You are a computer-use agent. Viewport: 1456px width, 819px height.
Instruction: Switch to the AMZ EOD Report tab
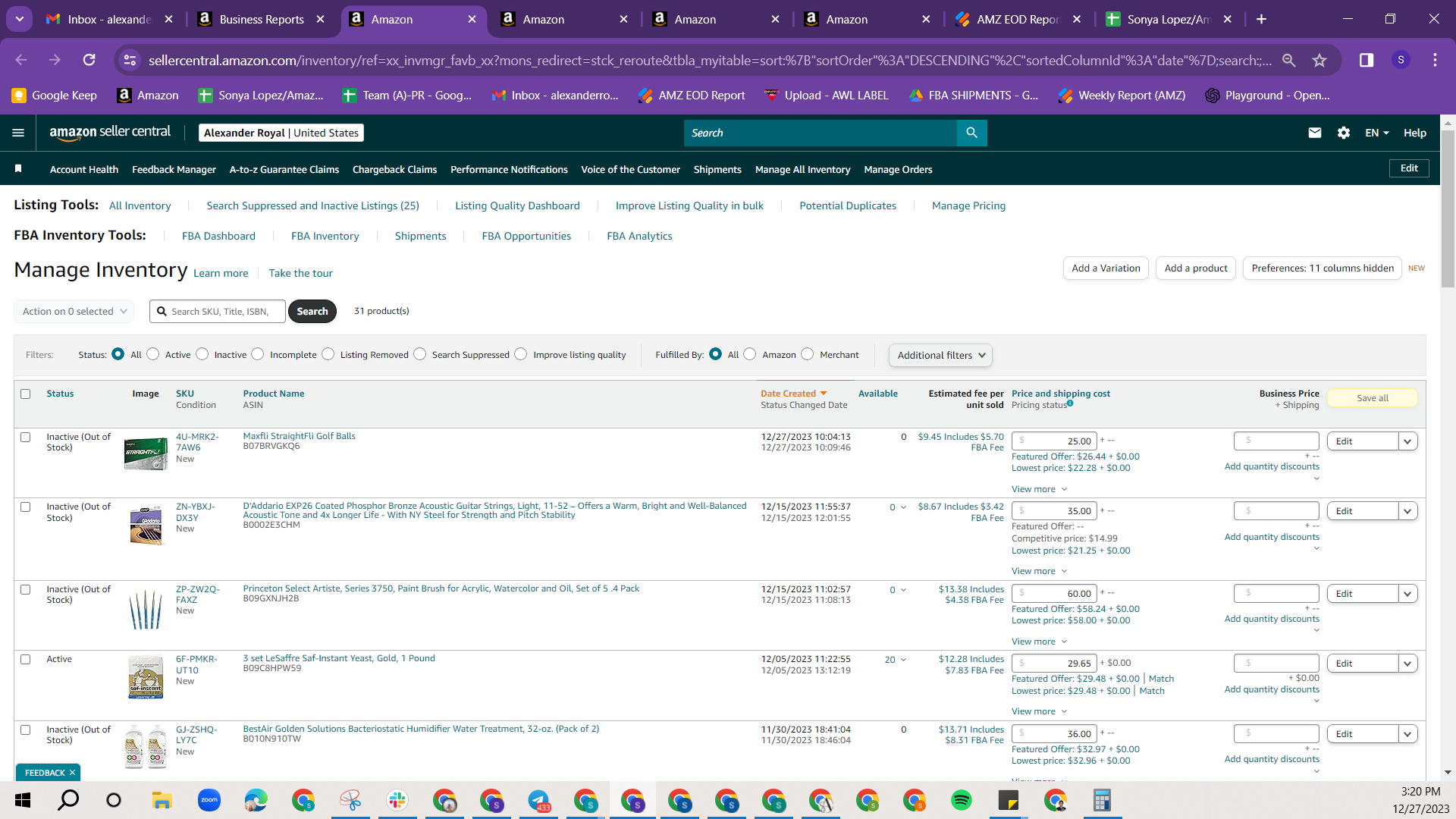[1018, 19]
